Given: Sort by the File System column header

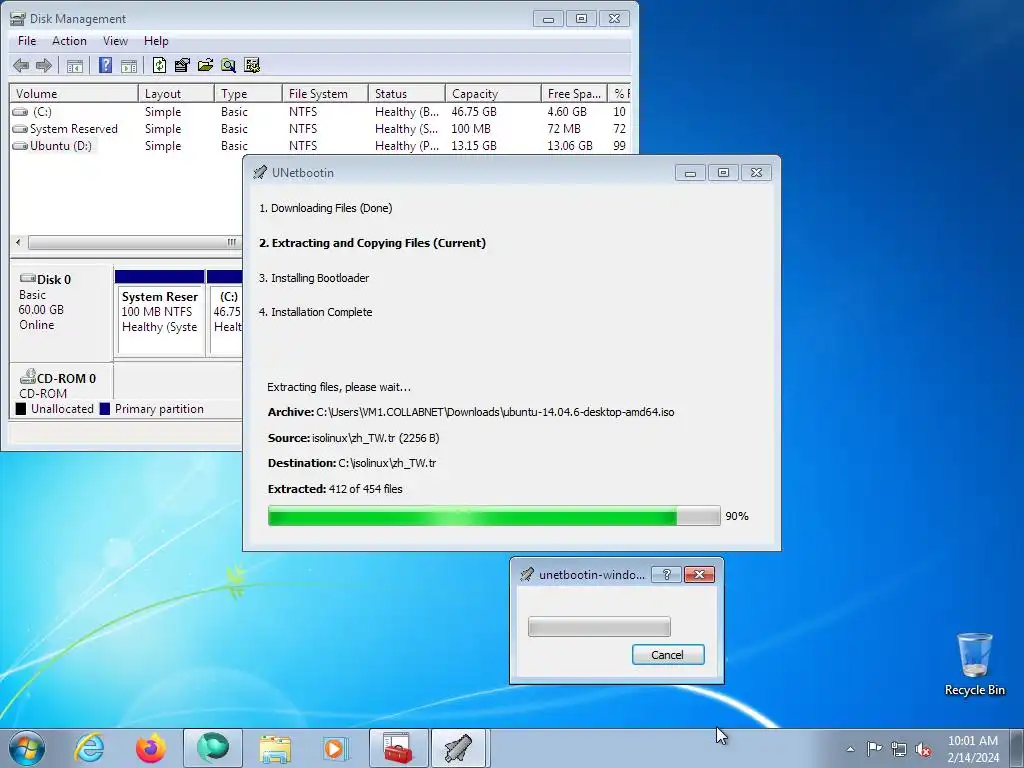Looking at the screenshot, I should [325, 93].
